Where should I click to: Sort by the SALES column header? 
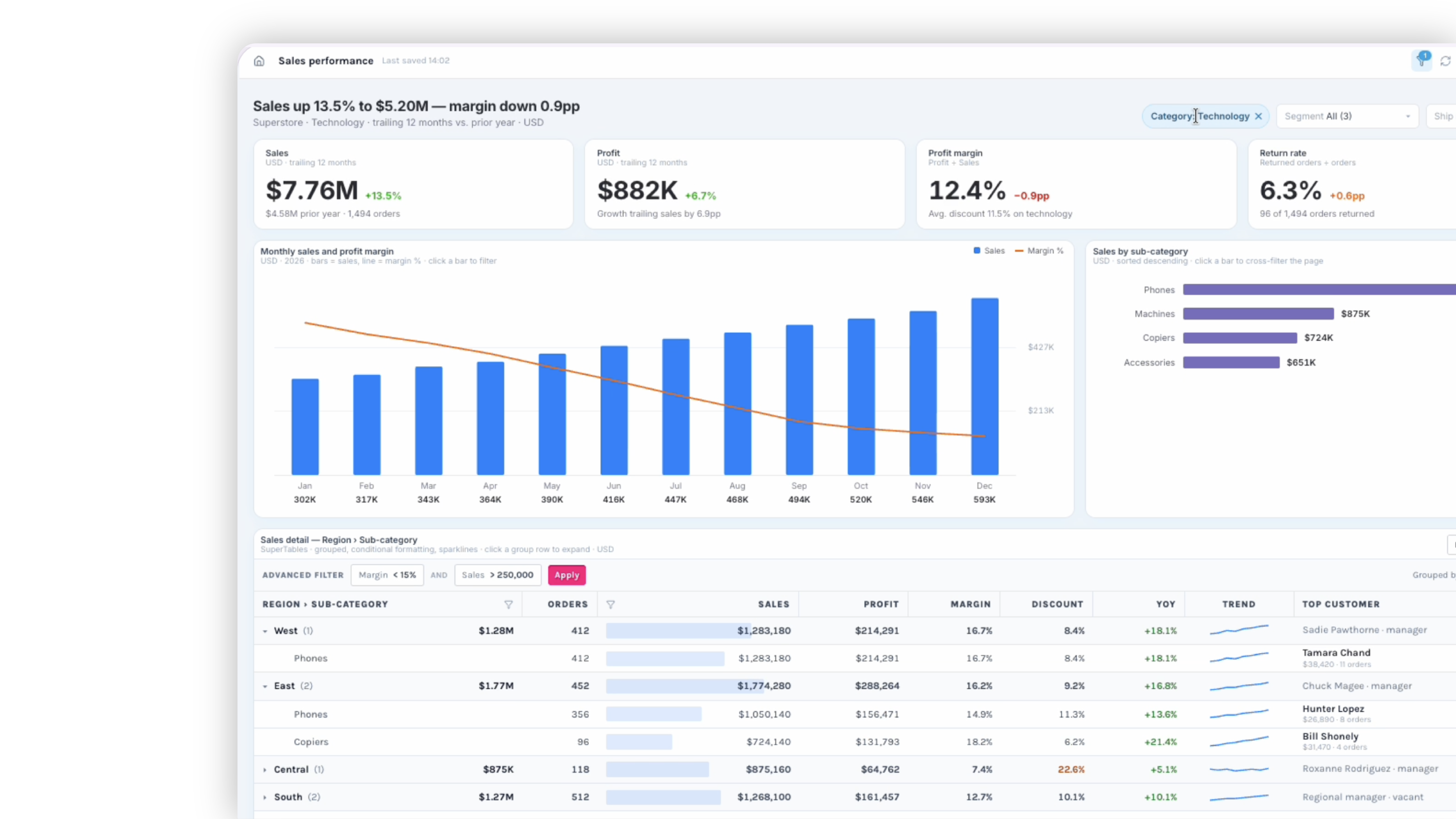pos(773,605)
